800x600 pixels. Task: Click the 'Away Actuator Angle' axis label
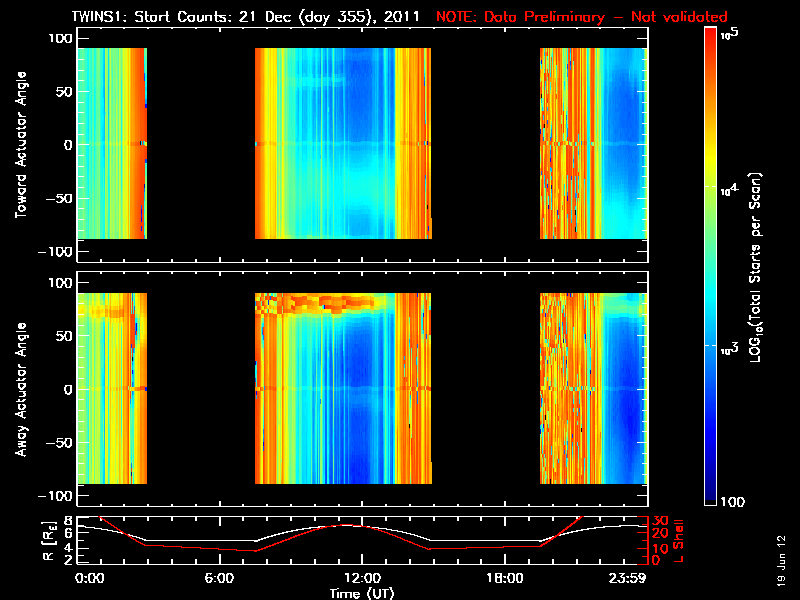[x=19, y=388]
